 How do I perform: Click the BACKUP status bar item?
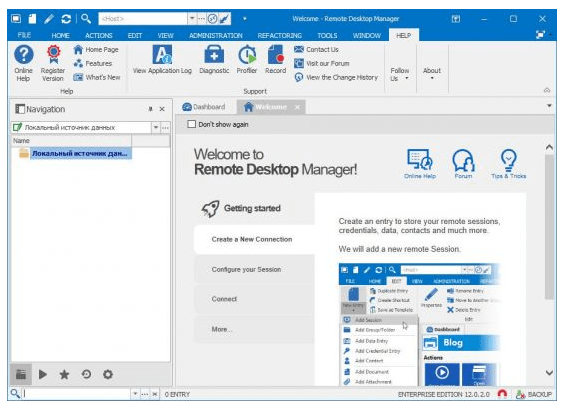(534, 394)
